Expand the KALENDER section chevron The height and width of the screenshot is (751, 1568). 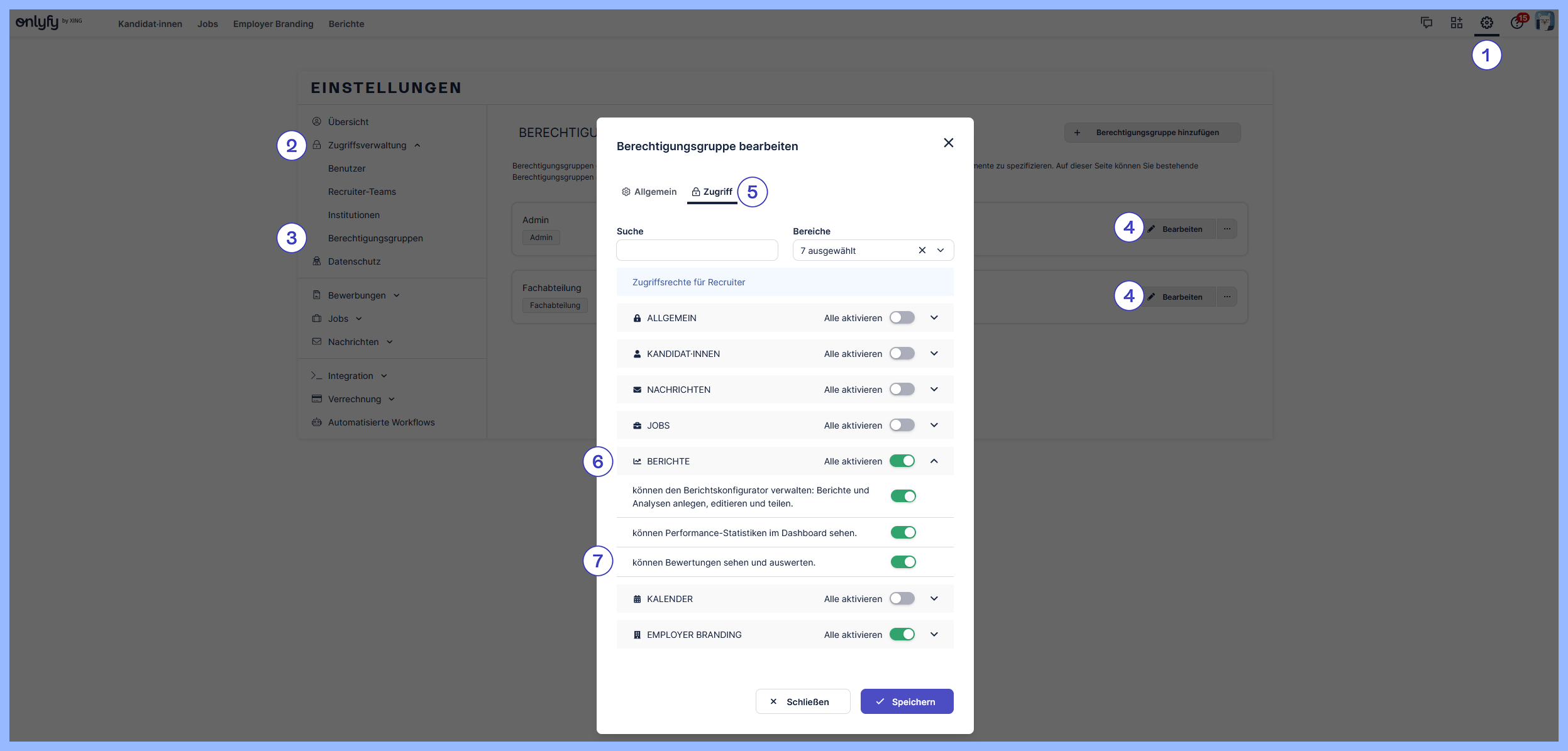[x=934, y=598]
